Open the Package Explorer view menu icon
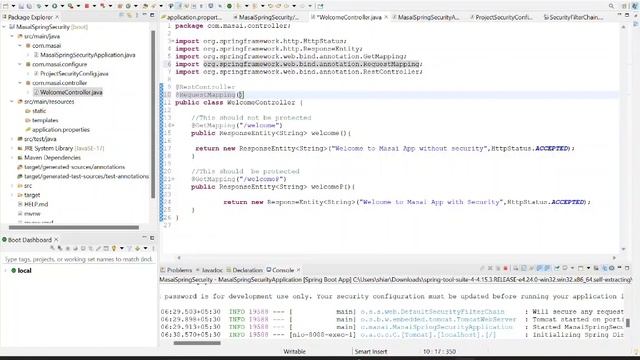 click(x=137, y=16)
